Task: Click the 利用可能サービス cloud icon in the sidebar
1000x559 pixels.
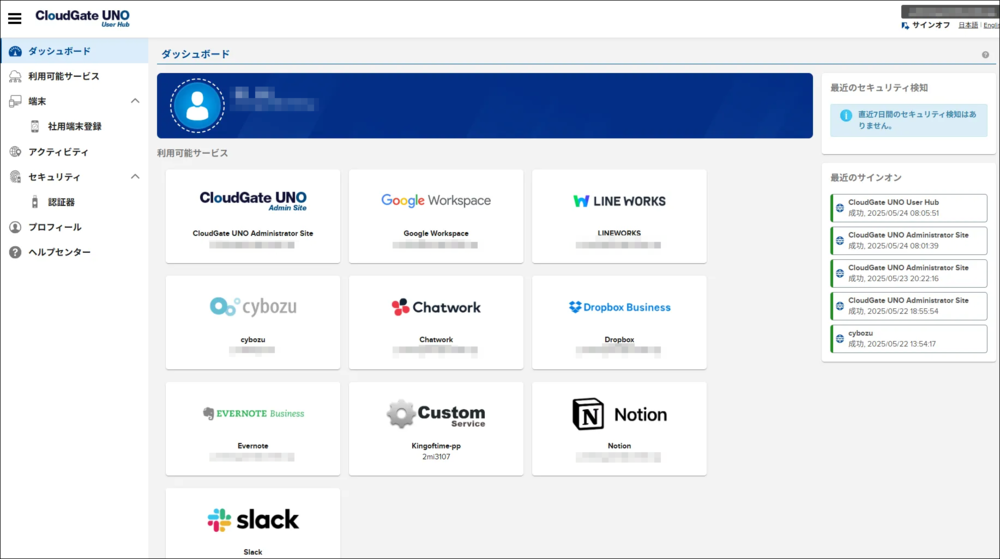Action: [15, 76]
